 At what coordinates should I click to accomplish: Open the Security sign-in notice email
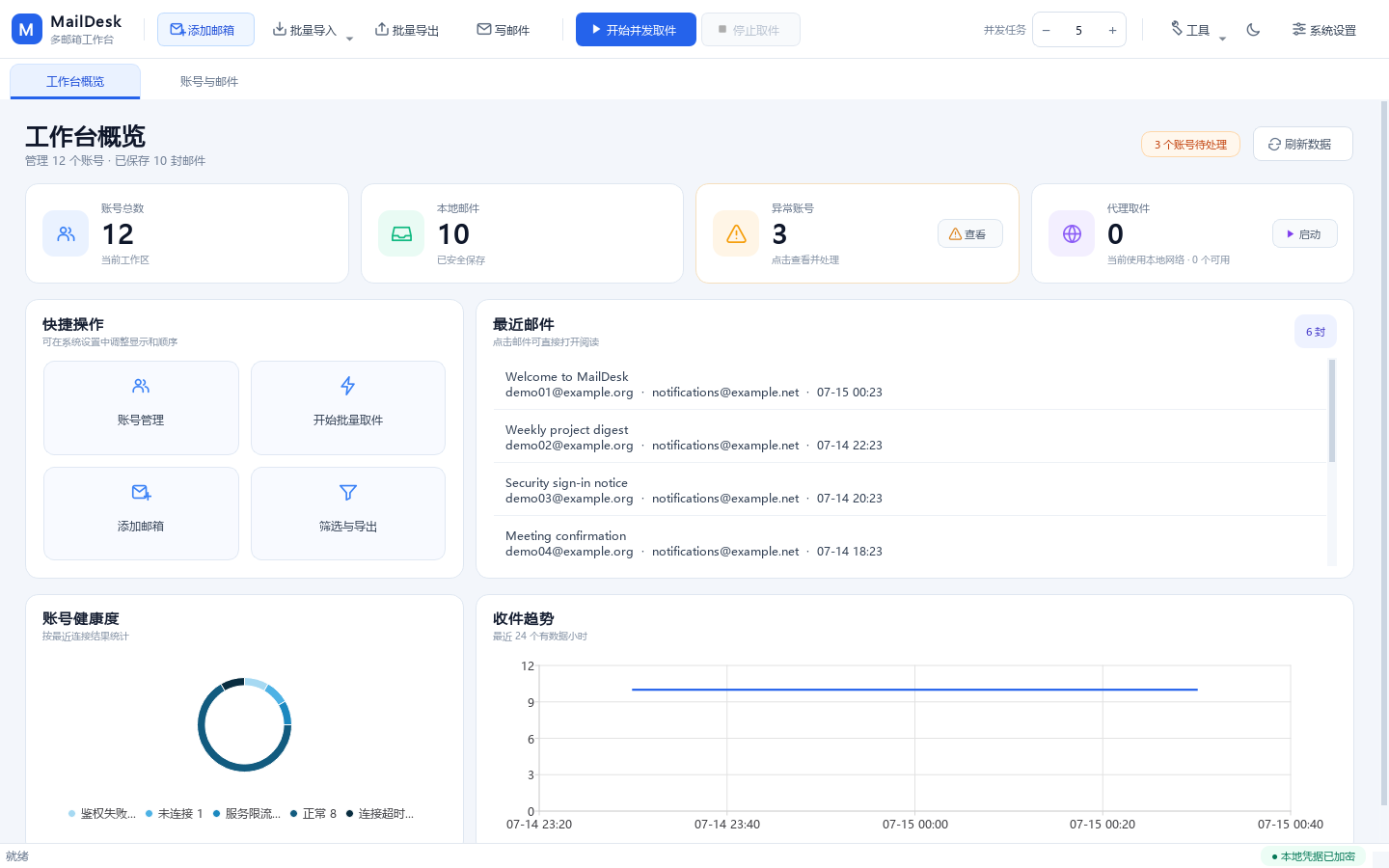point(910,490)
